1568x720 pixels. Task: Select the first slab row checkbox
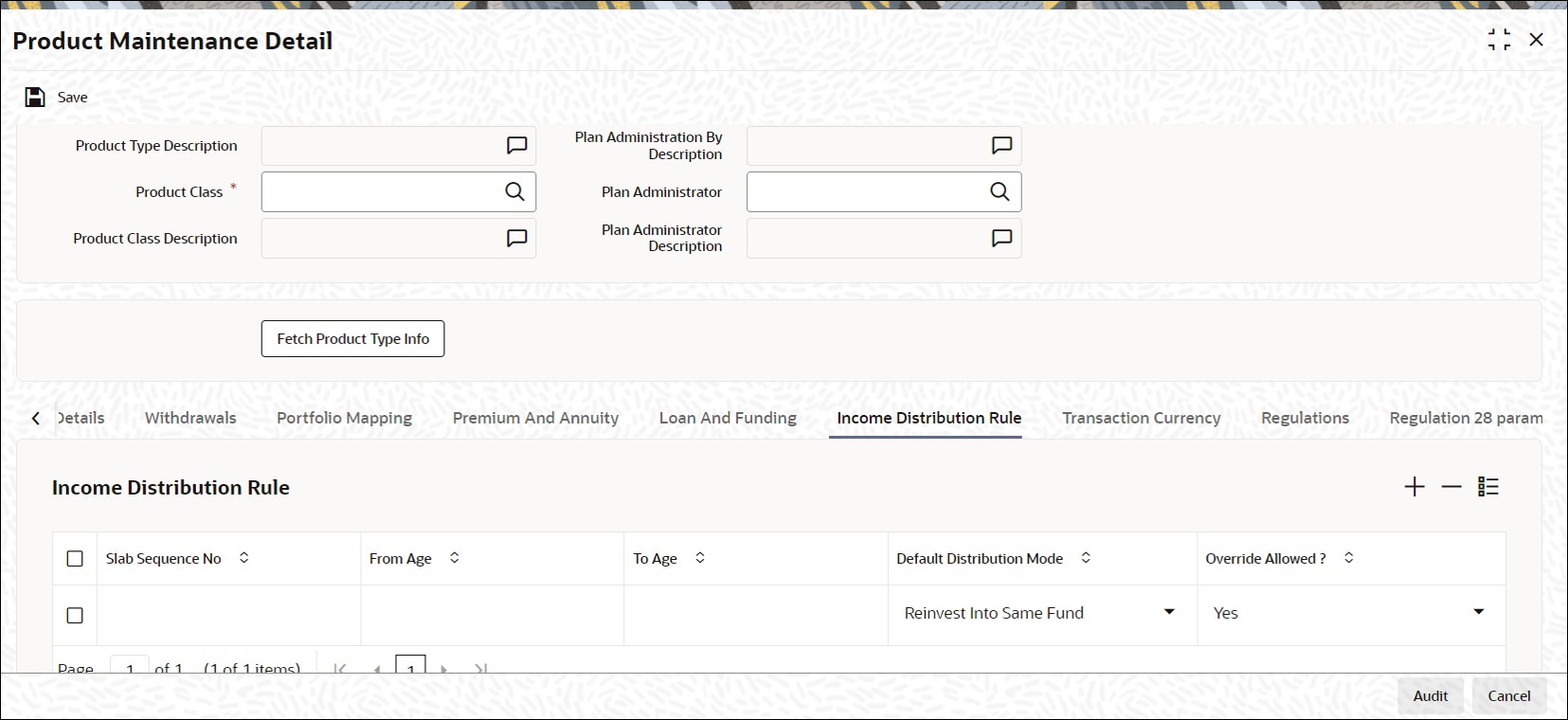(x=75, y=616)
